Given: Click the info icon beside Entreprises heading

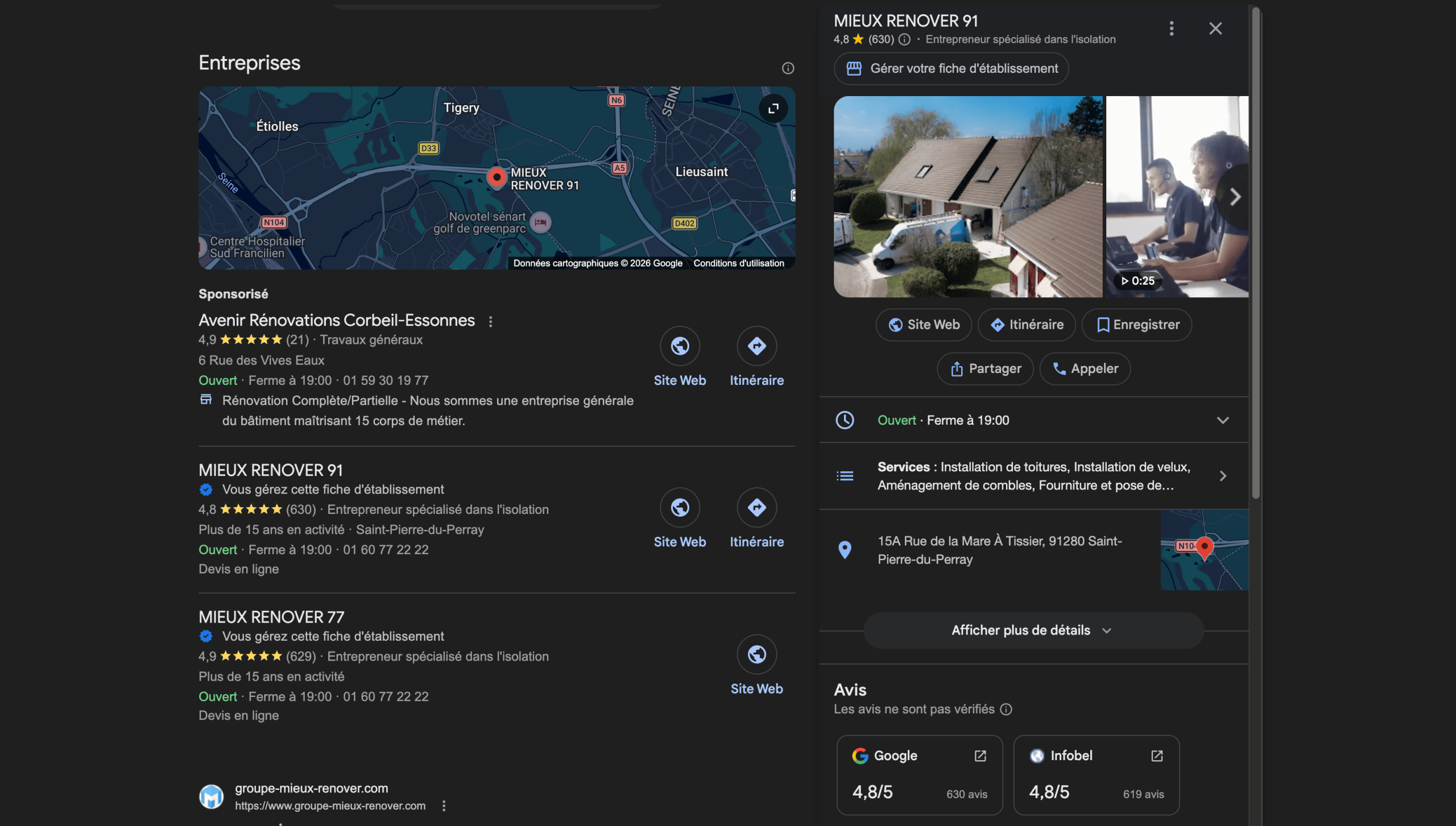Looking at the screenshot, I should tap(788, 68).
